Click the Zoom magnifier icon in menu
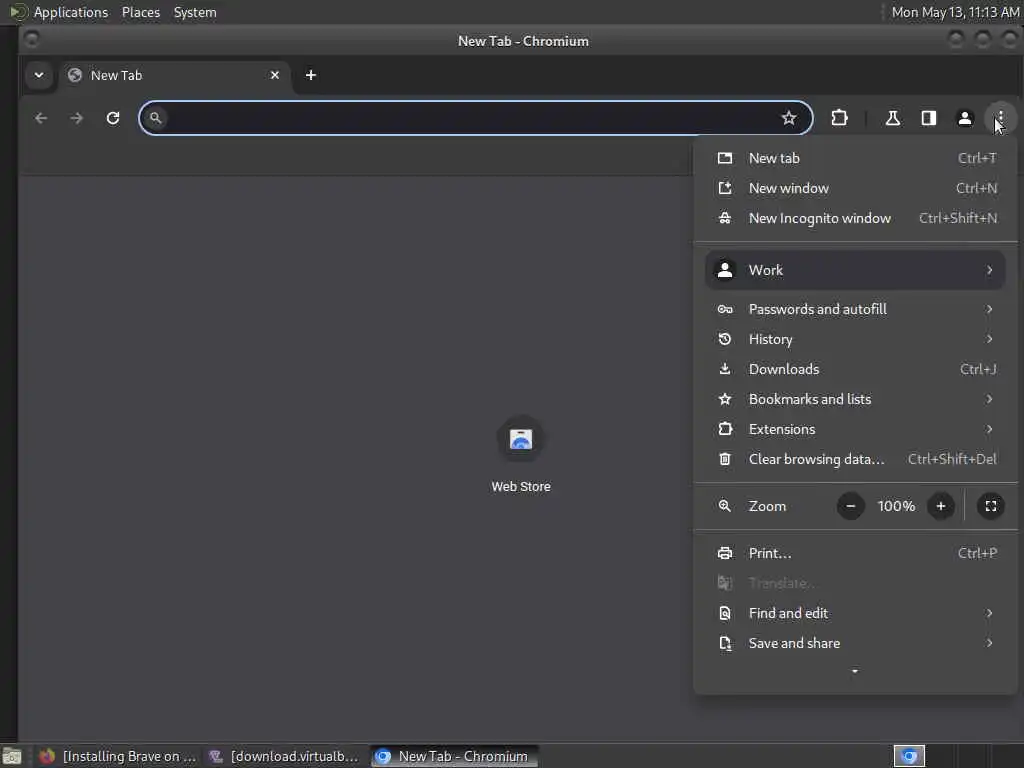The image size is (1024, 768). click(x=725, y=506)
